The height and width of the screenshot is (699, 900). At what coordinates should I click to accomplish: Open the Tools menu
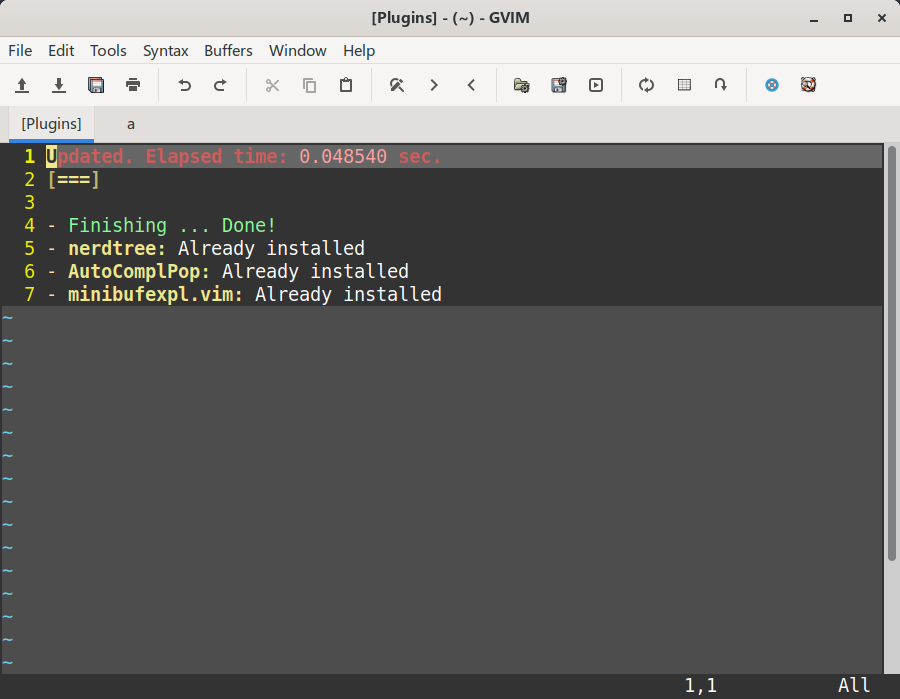coord(108,51)
